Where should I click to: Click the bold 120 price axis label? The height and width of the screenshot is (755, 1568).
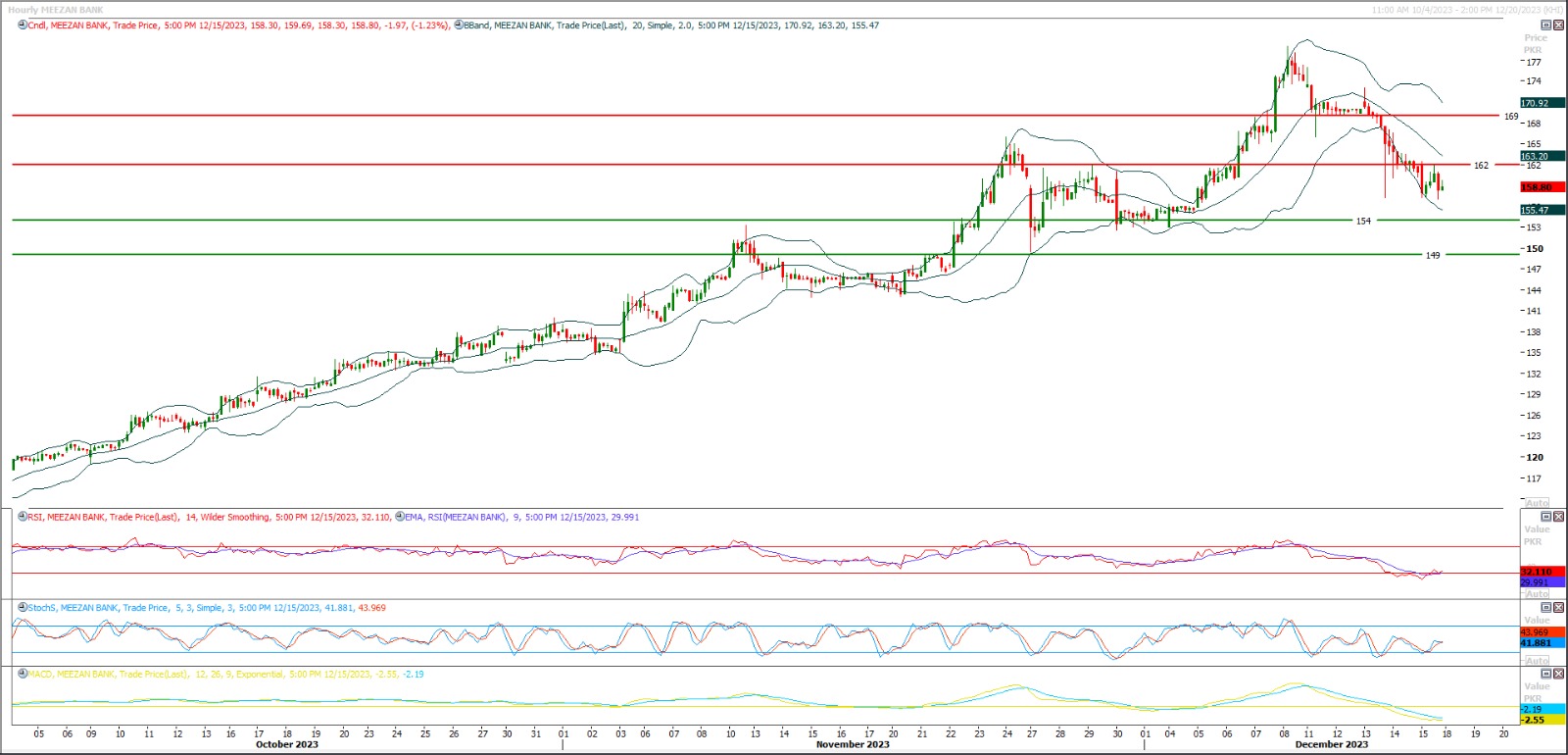click(x=1534, y=458)
